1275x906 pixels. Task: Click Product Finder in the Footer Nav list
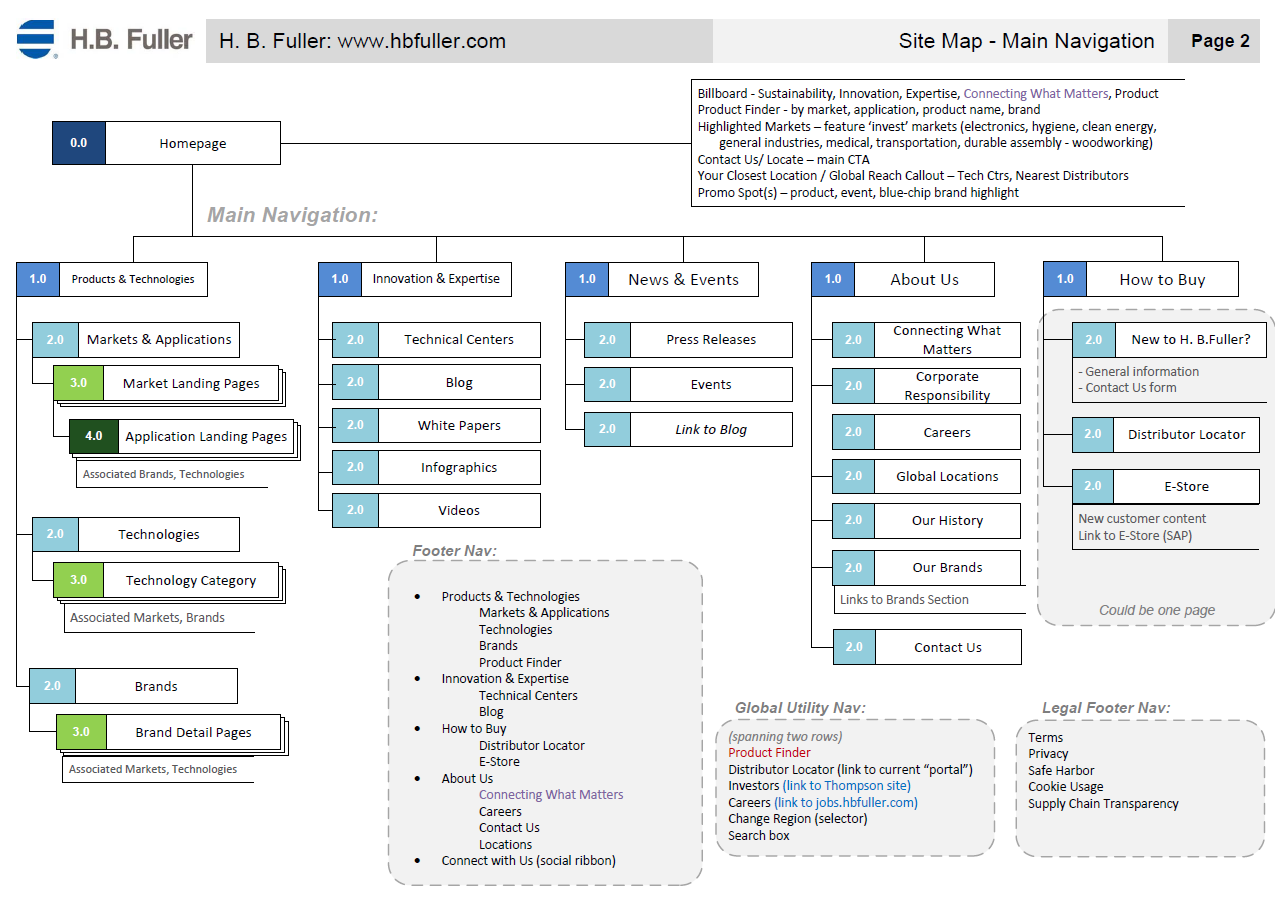(520, 663)
